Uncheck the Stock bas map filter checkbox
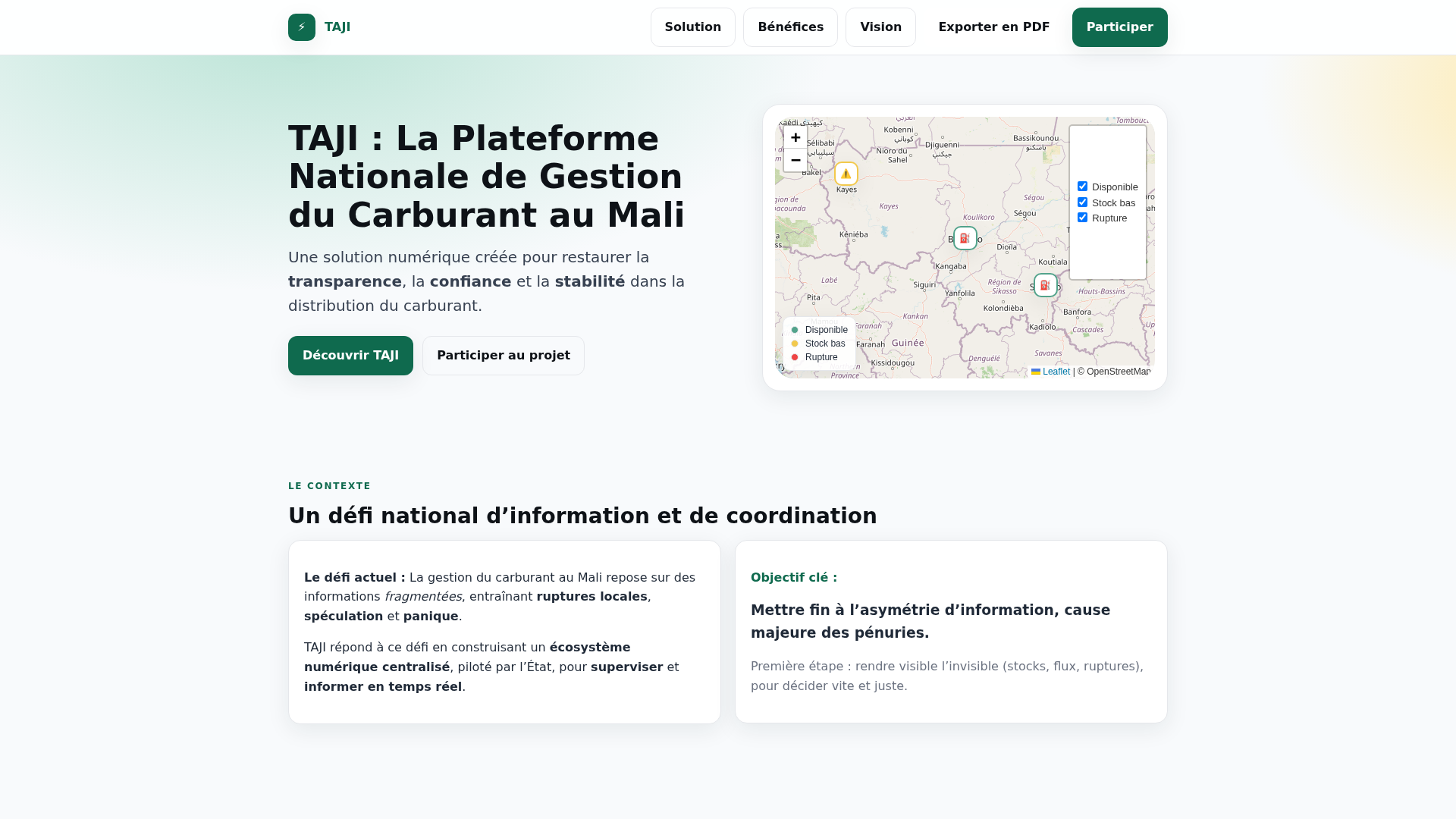The width and height of the screenshot is (1456, 819). (x=1083, y=202)
